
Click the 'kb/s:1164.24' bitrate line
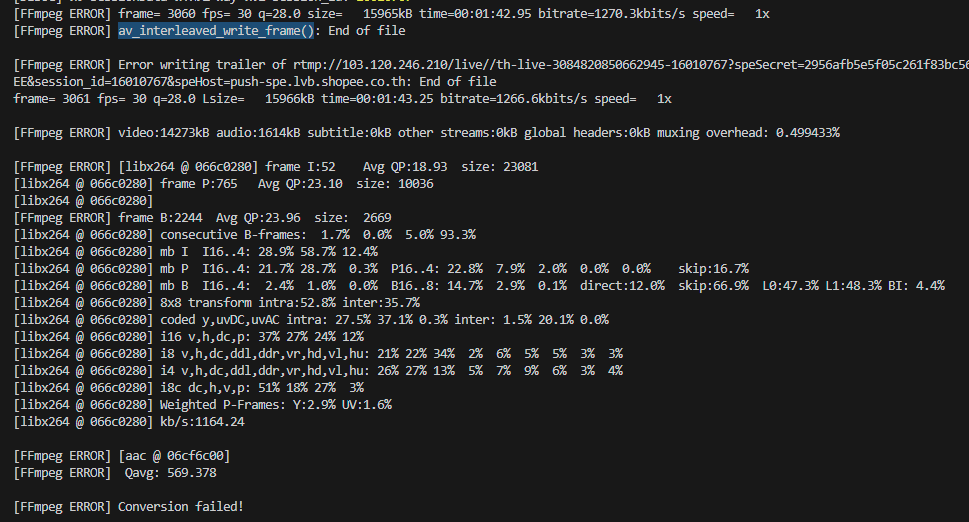tap(129, 422)
